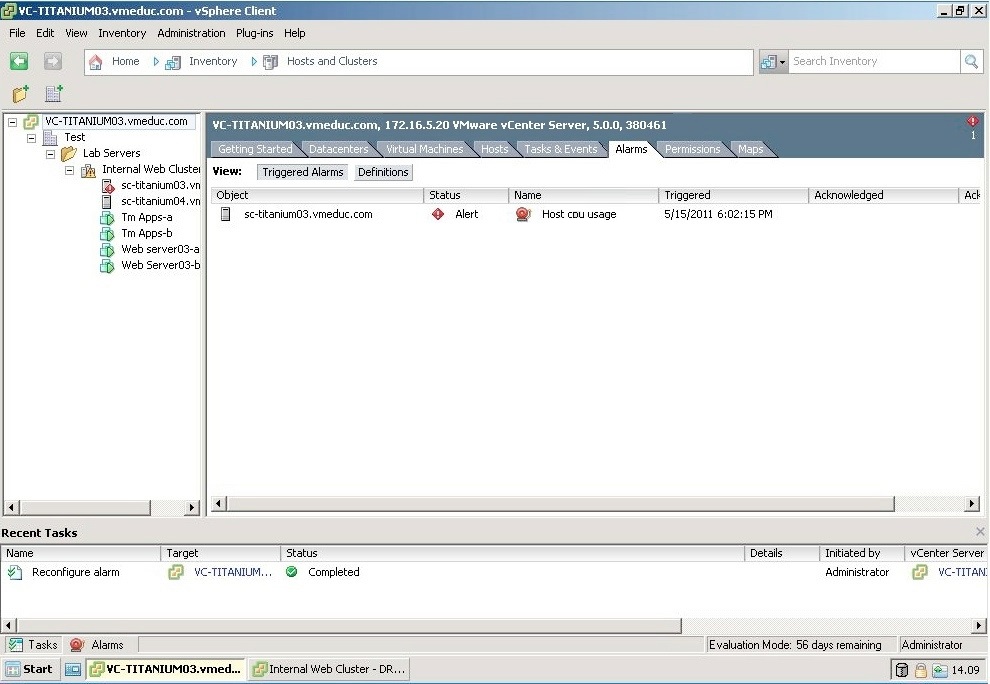Click the New Datacenter toolbar icon
990x684 pixels.
[x=54, y=94]
